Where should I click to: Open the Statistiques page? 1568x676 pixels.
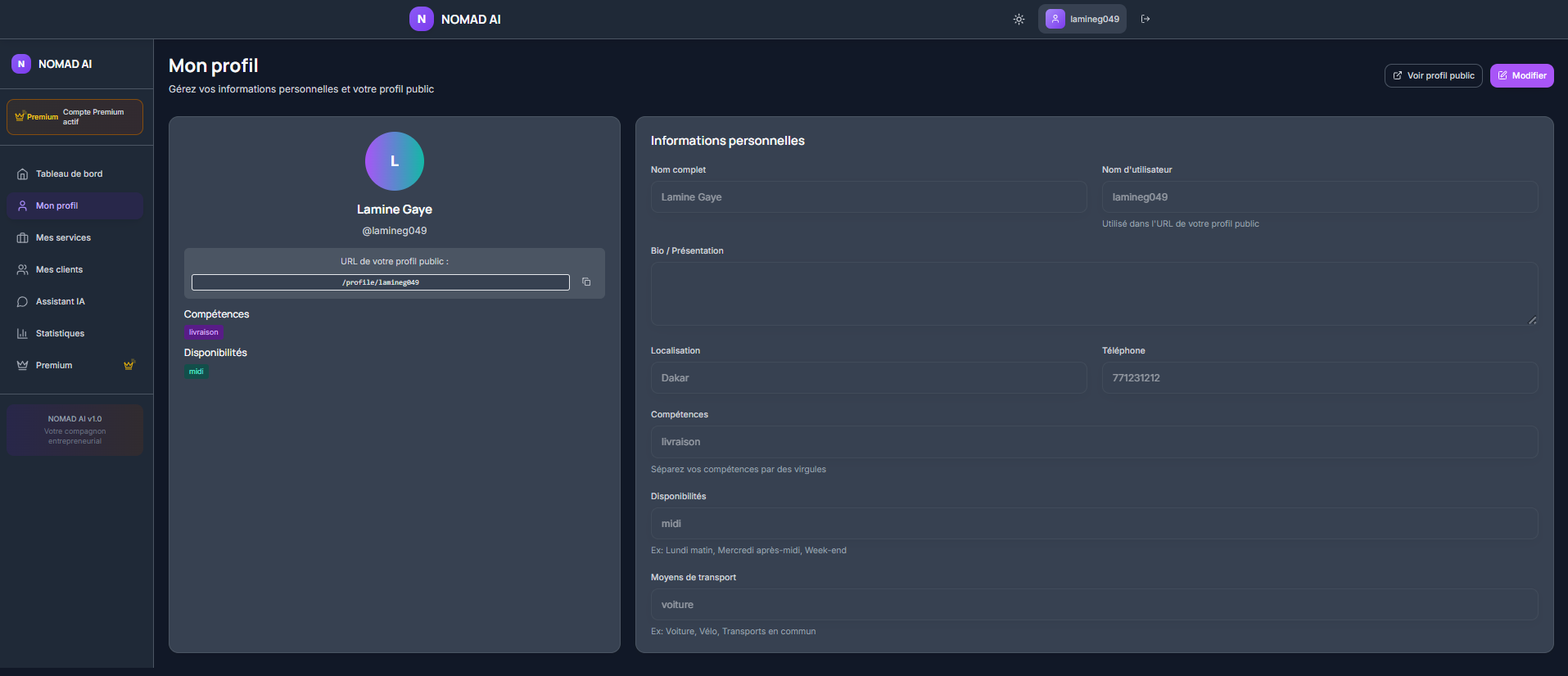pyautogui.click(x=75, y=333)
